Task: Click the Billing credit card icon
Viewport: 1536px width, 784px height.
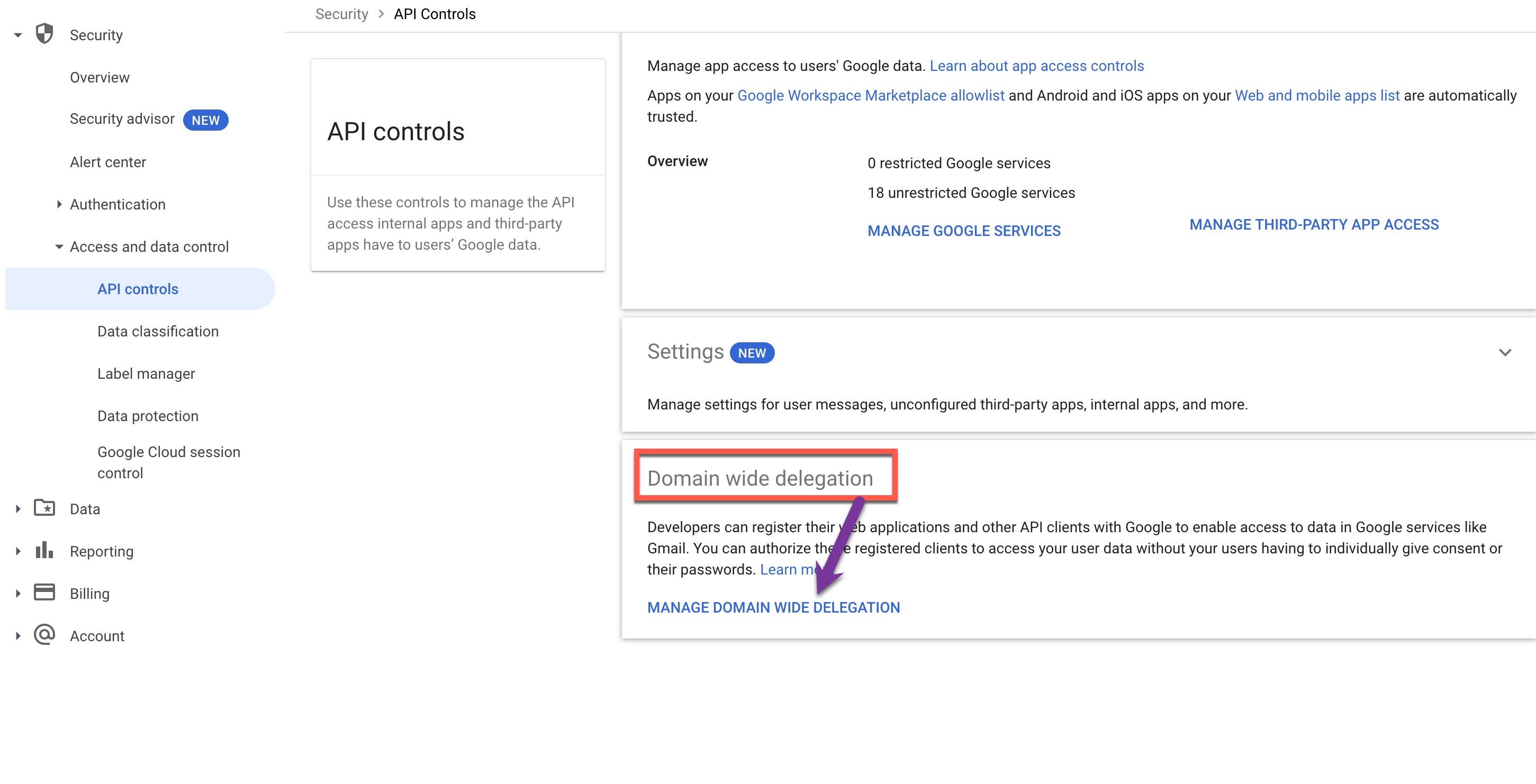Action: tap(44, 593)
